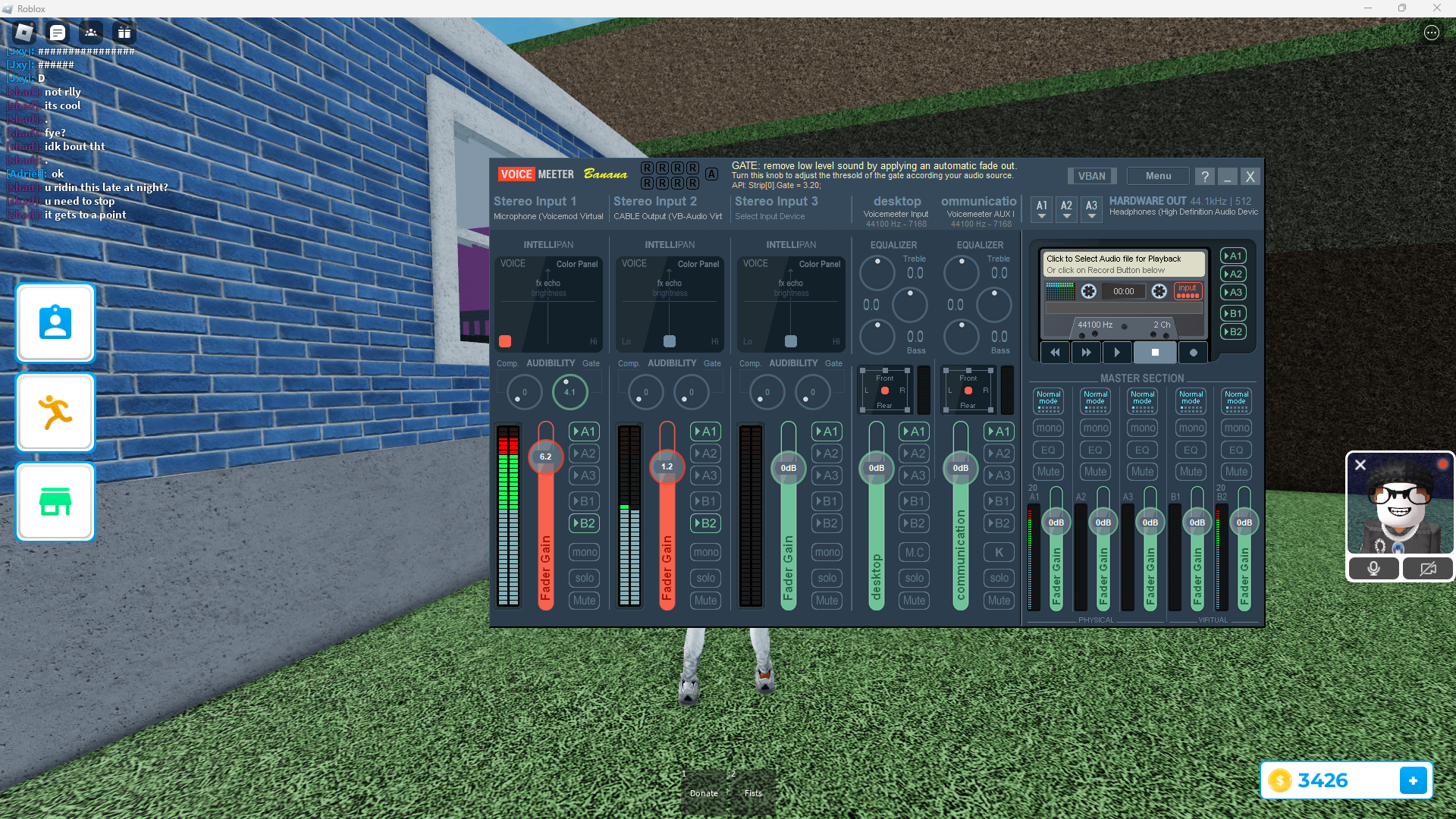Open the Roblox chat icon
The height and width of the screenshot is (819, 1456).
(58, 33)
